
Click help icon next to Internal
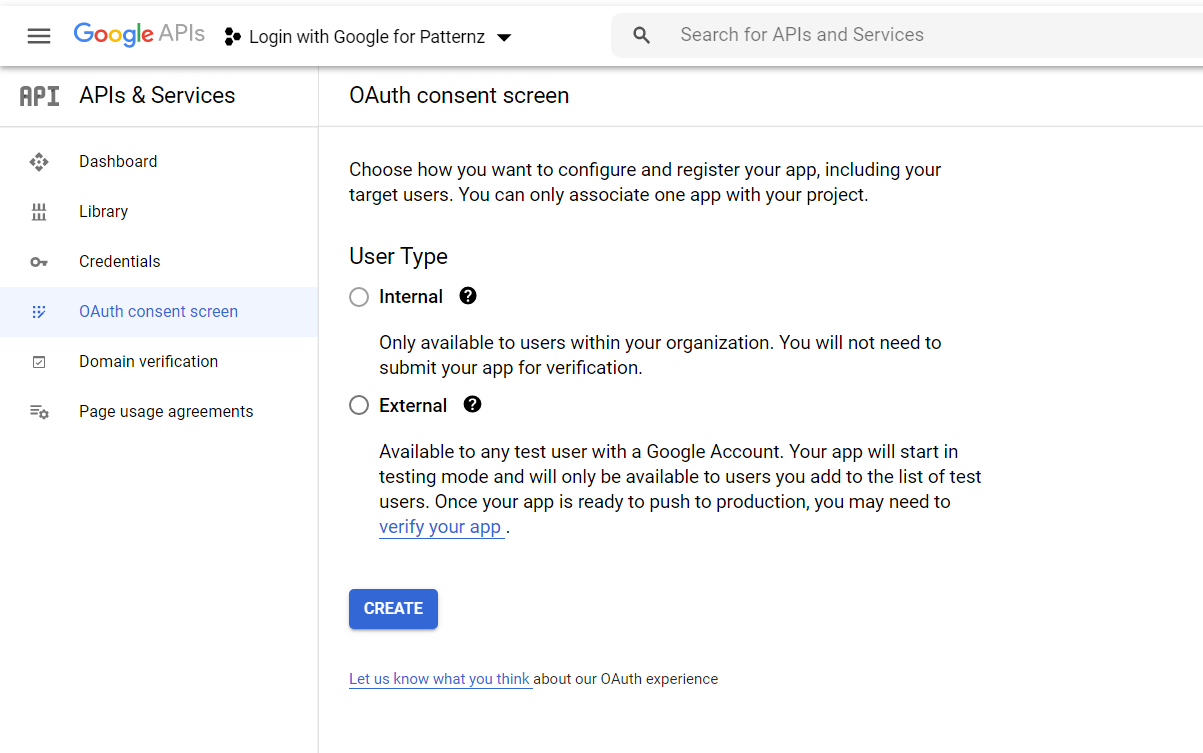(467, 296)
